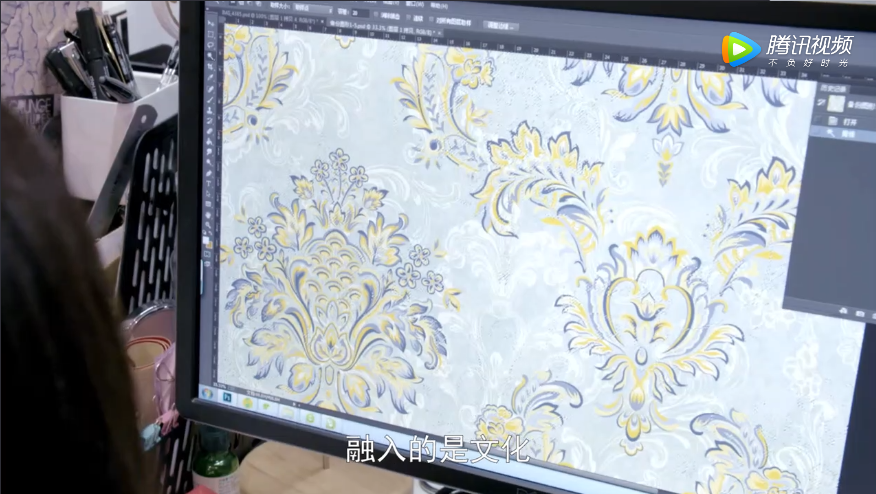The image size is (876, 494).
Task: Select the Dodge tool
Action: pyautogui.click(x=208, y=162)
